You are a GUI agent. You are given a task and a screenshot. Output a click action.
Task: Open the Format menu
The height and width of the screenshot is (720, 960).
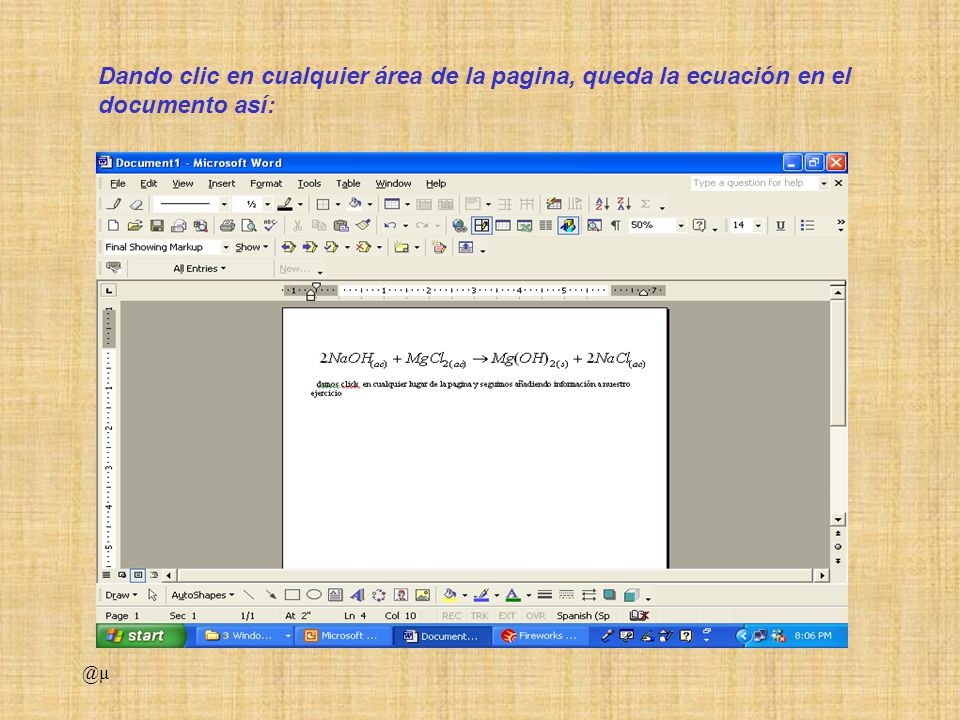266,183
